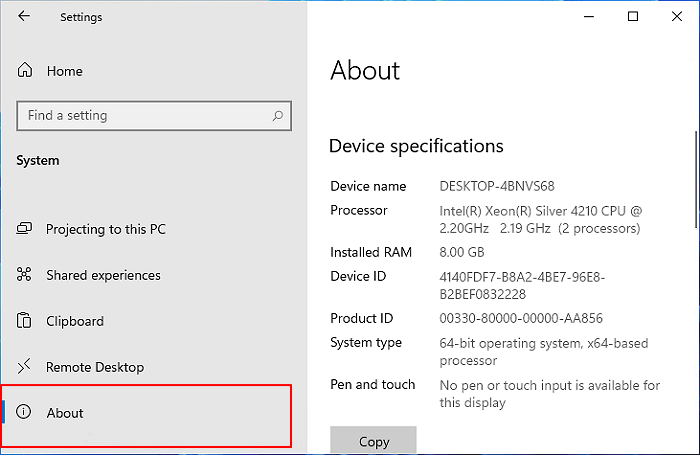This screenshot has width=700, height=455.
Task: Click the System type label
Action: (x=366, y=342)
